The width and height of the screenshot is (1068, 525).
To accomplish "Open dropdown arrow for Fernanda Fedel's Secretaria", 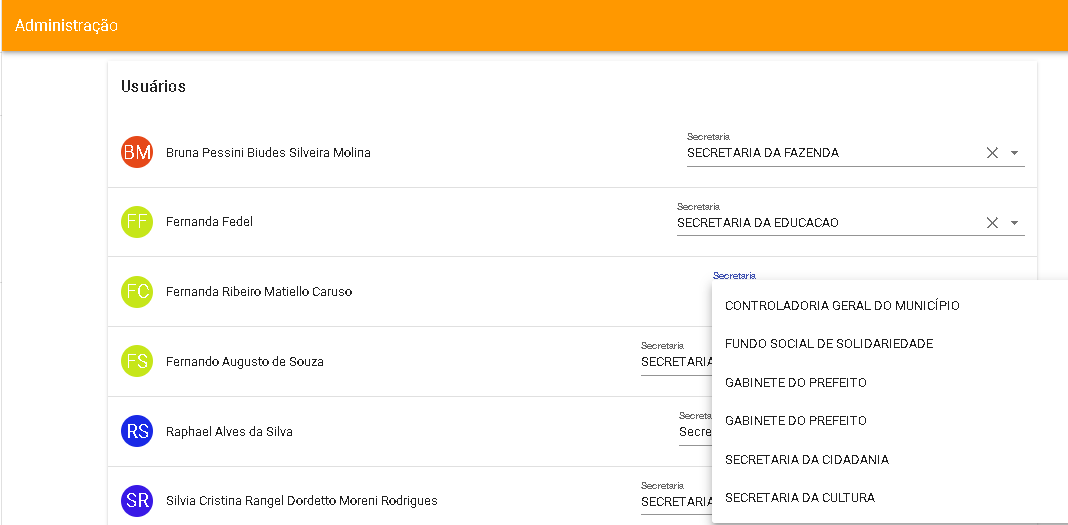I will (x=1014, y=223).
